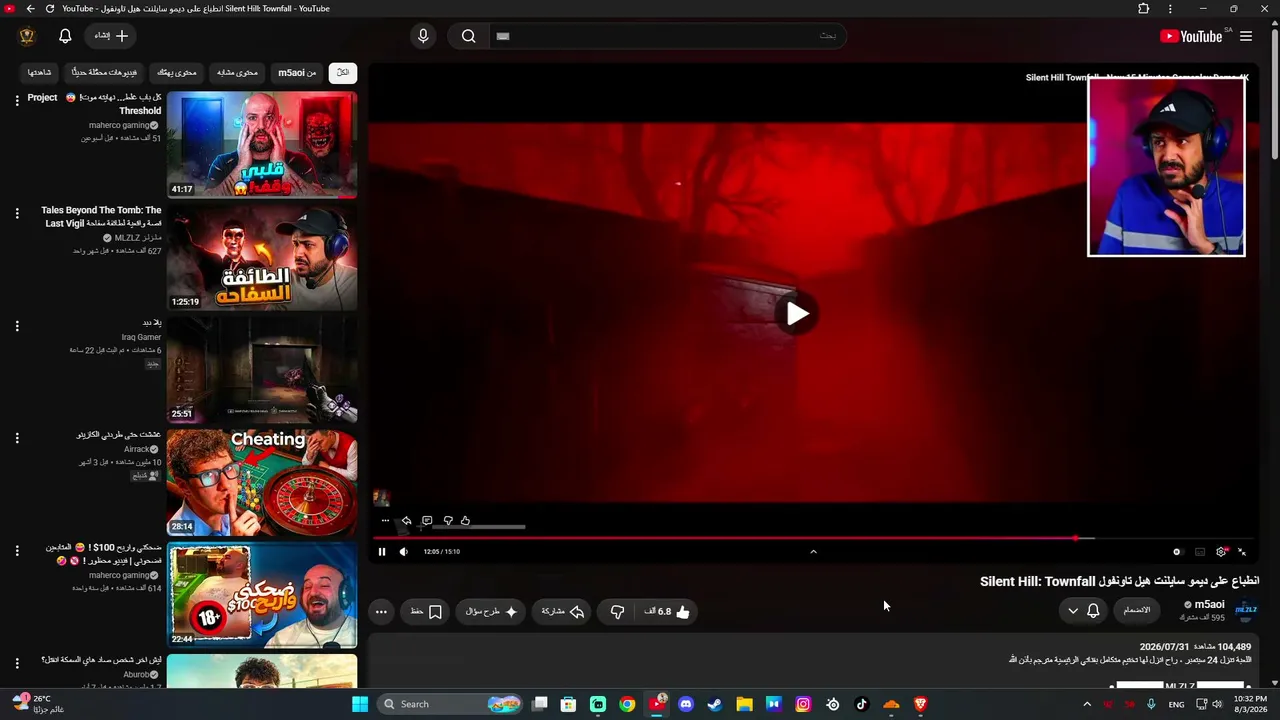This screenshot has width=1280, height=720.
Task: Click the Ask sparkle button below video
Action: (x=491, y=612)
